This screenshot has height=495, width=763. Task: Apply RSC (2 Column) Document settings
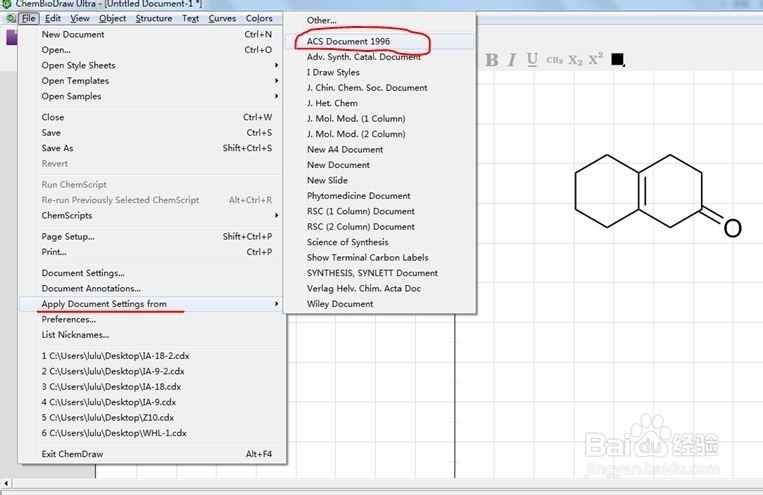click(x=380, y=227)
